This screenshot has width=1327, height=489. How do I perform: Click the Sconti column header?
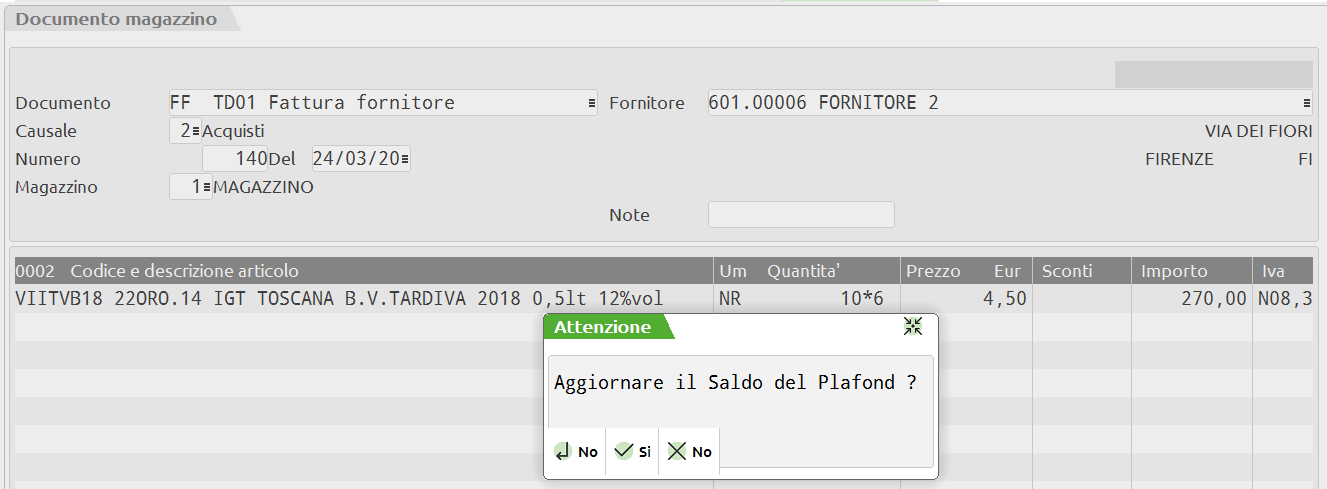point(1067,271)
